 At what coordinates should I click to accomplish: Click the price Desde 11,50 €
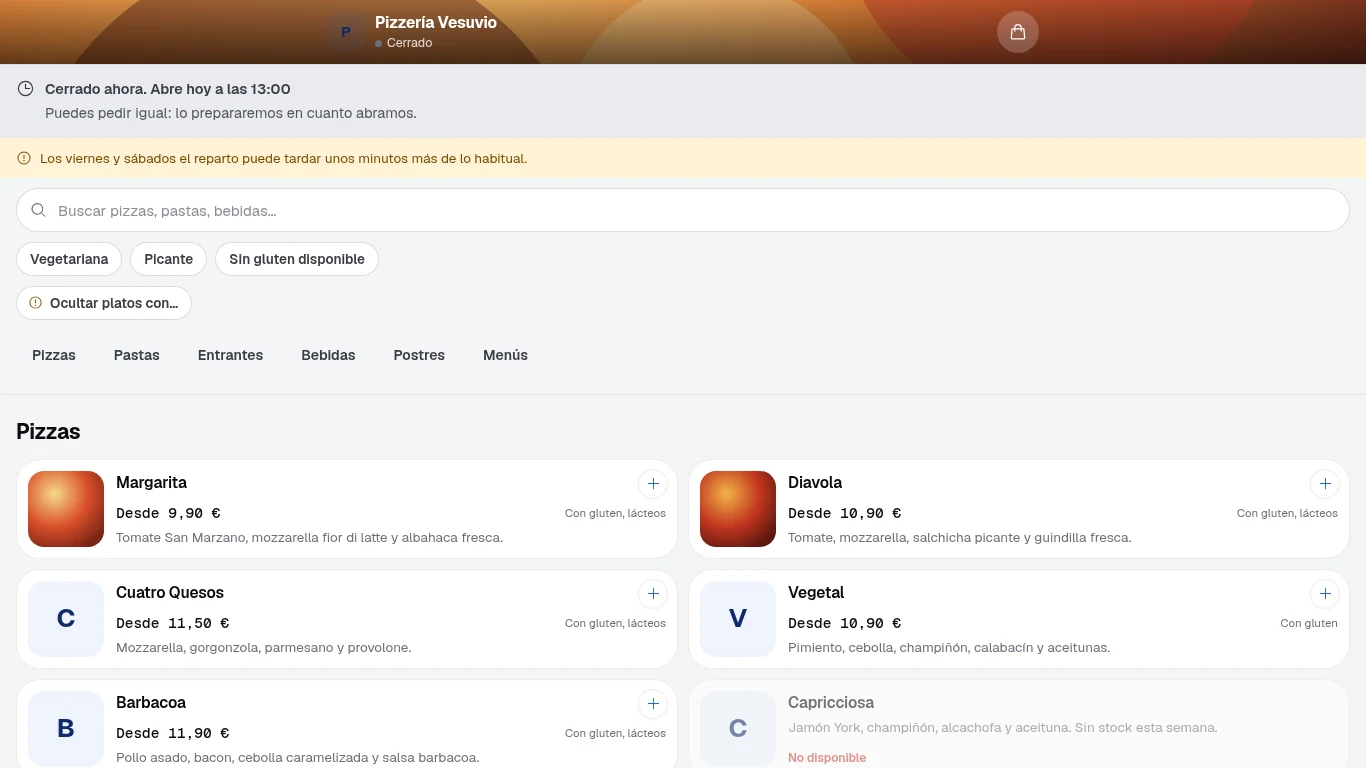coord(172,623)
